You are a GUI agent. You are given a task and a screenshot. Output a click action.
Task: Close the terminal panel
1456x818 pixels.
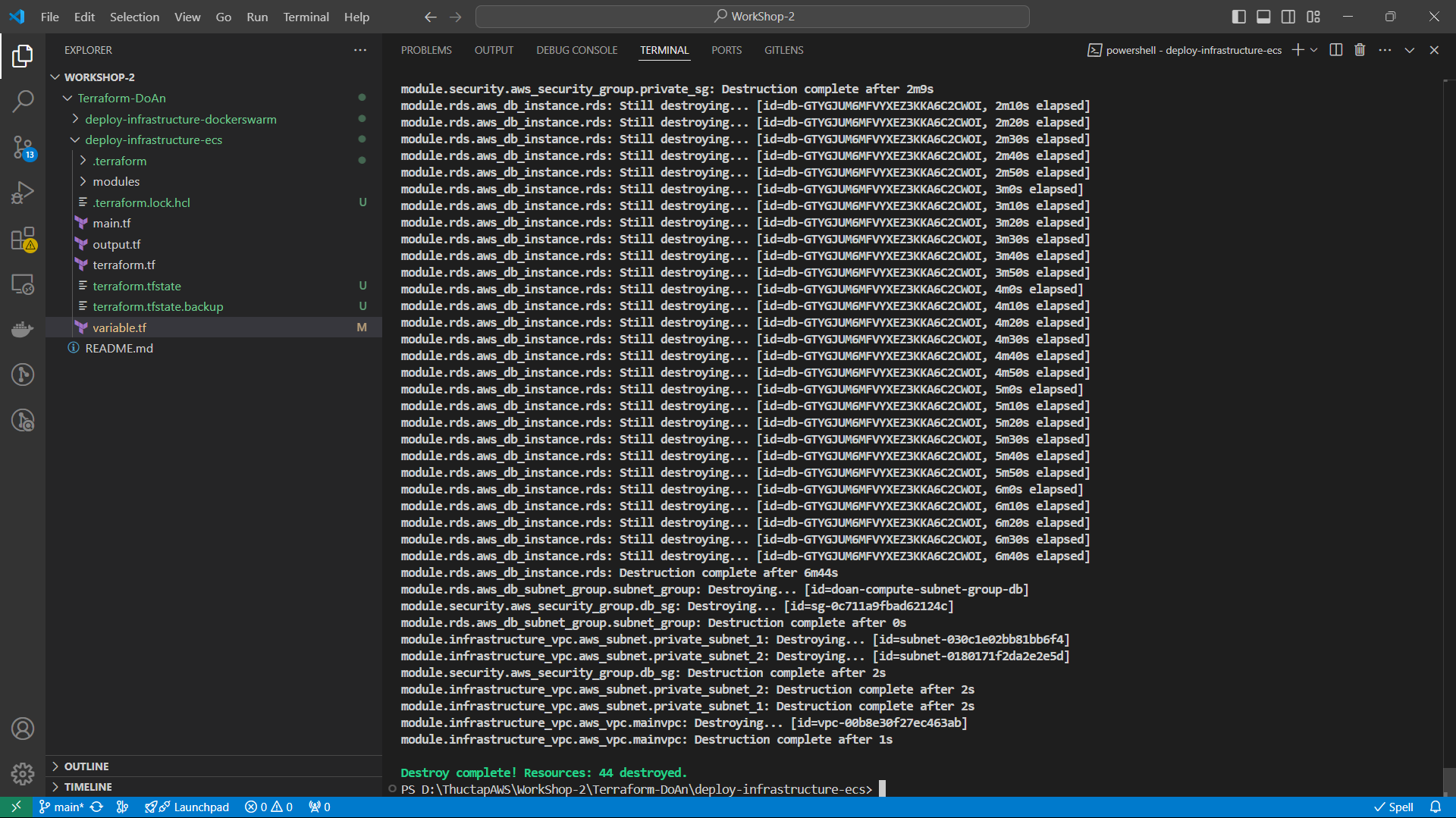[x=1434, y=50]
